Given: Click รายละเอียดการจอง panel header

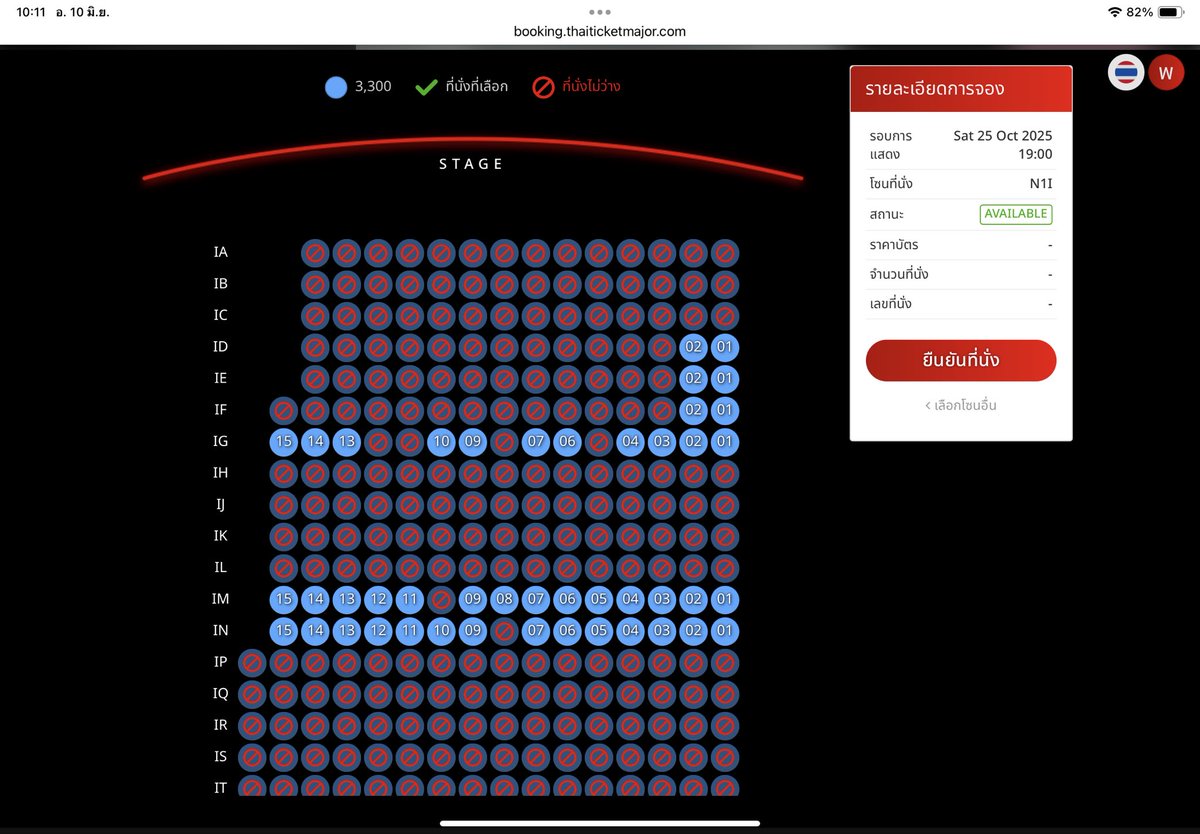Looking at the screenshot, I should click(x=961, y=89).
